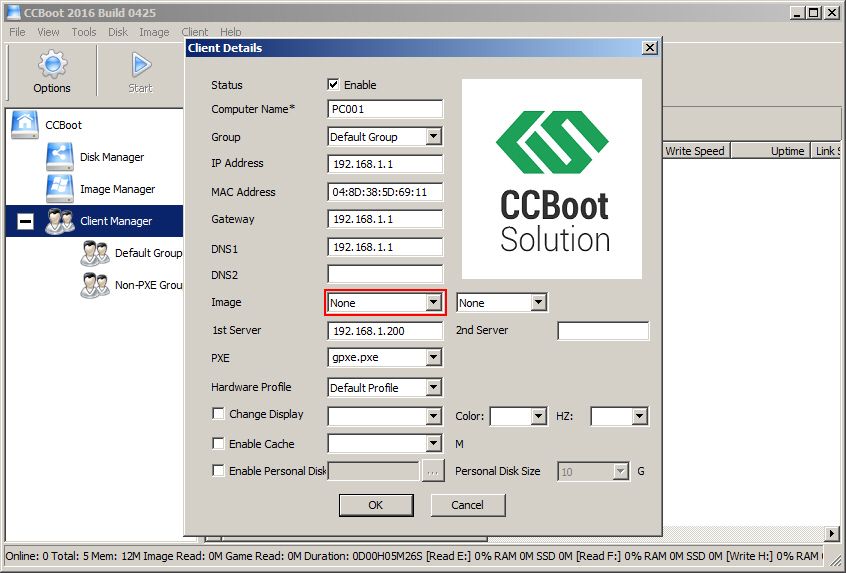Click the horizontal scrollbar right arrow
Screen dimensions: 846x573
click(x=833, y=534)
